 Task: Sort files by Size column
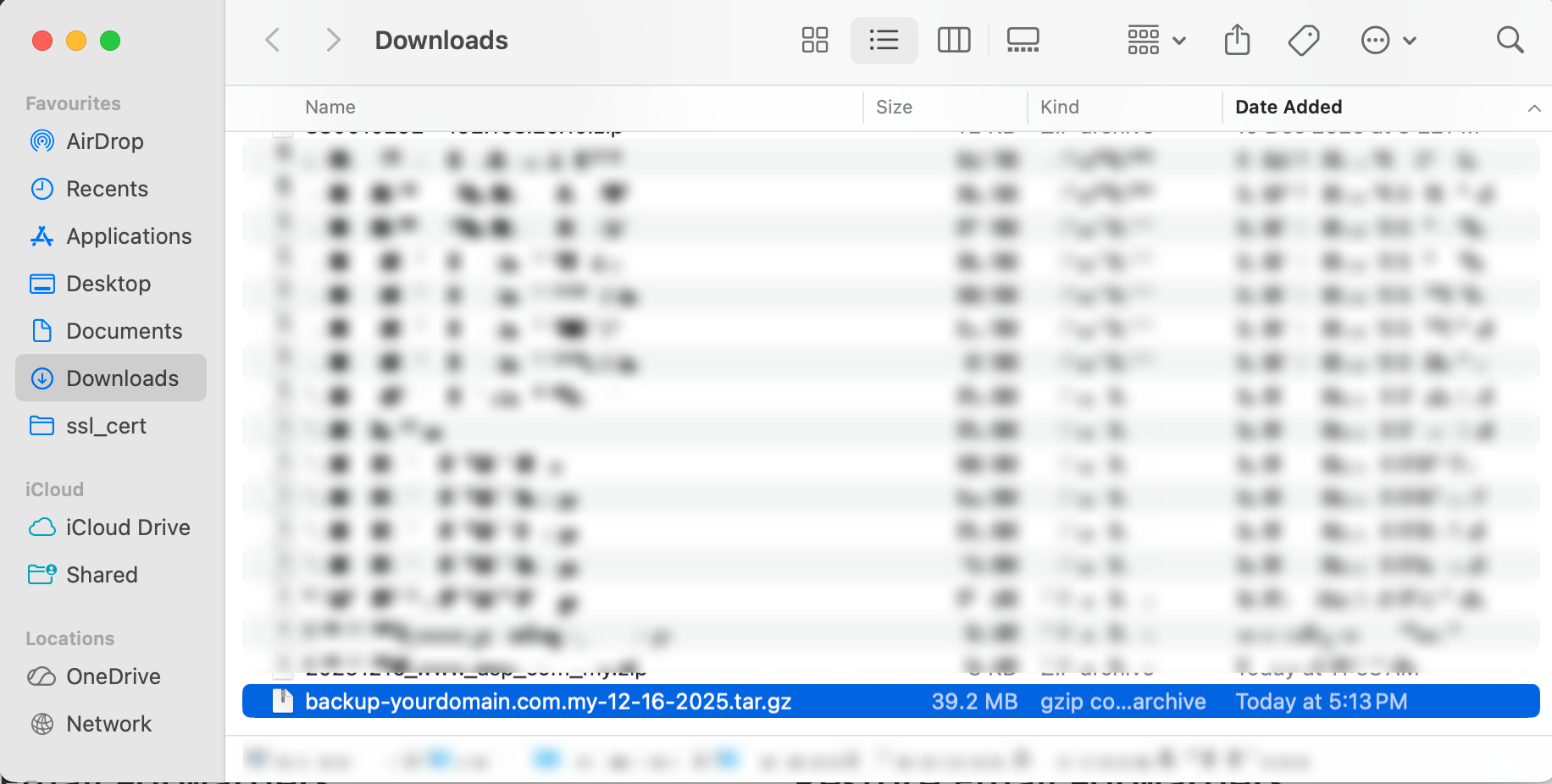tap(894, 108)
